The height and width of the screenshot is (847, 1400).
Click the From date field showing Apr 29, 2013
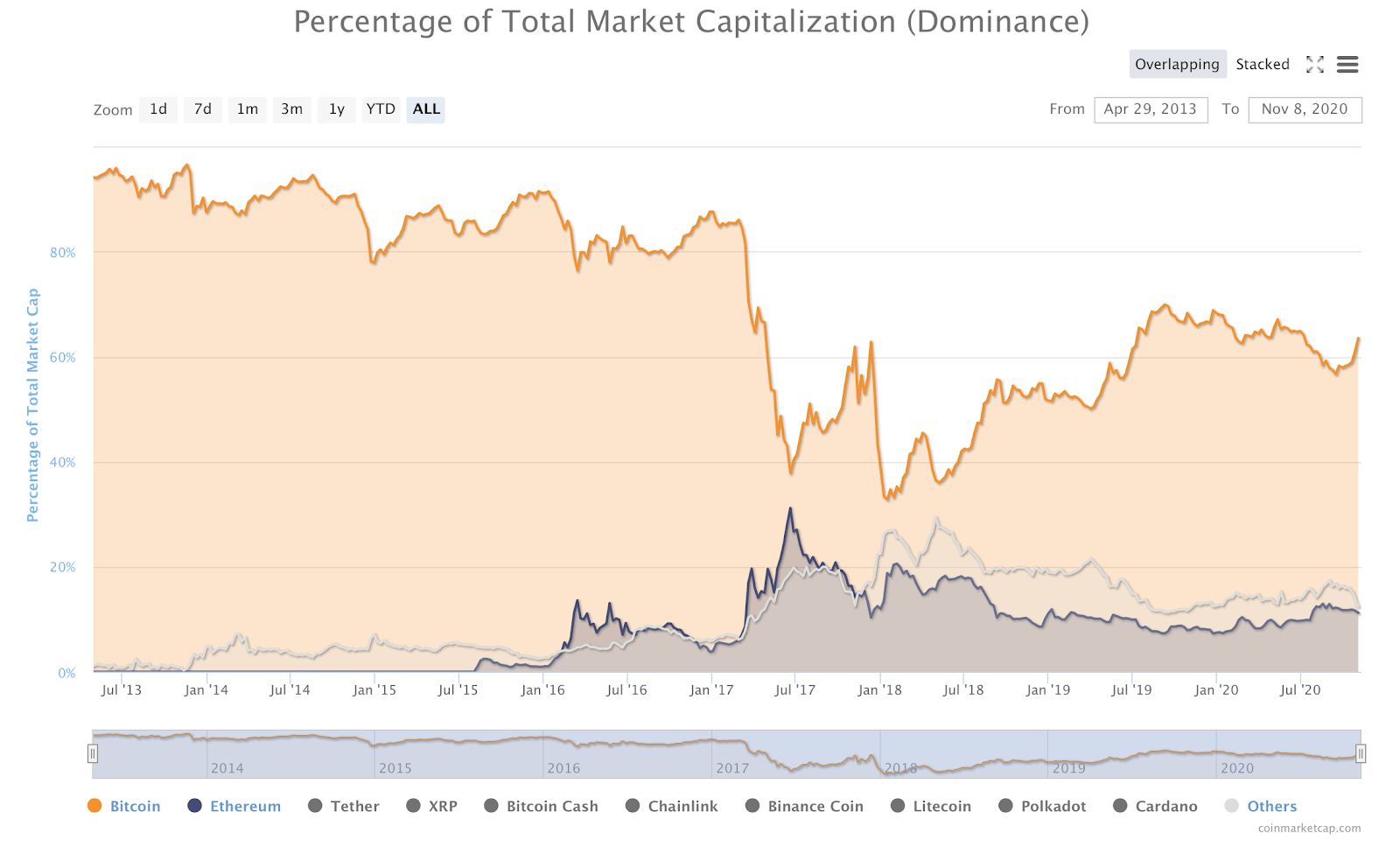pyautogui.click(x=1151, y=109)
